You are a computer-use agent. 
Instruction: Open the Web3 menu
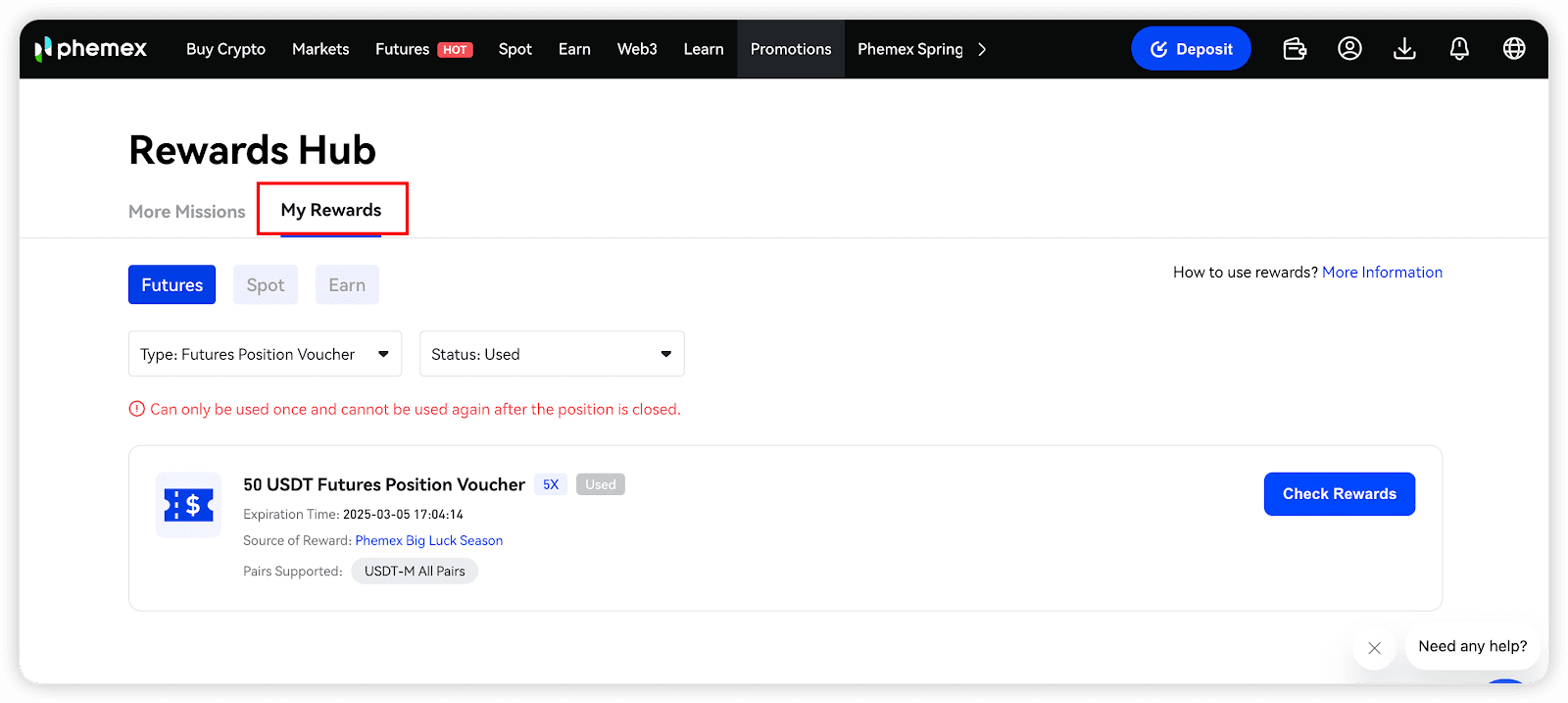click(637, 49)
